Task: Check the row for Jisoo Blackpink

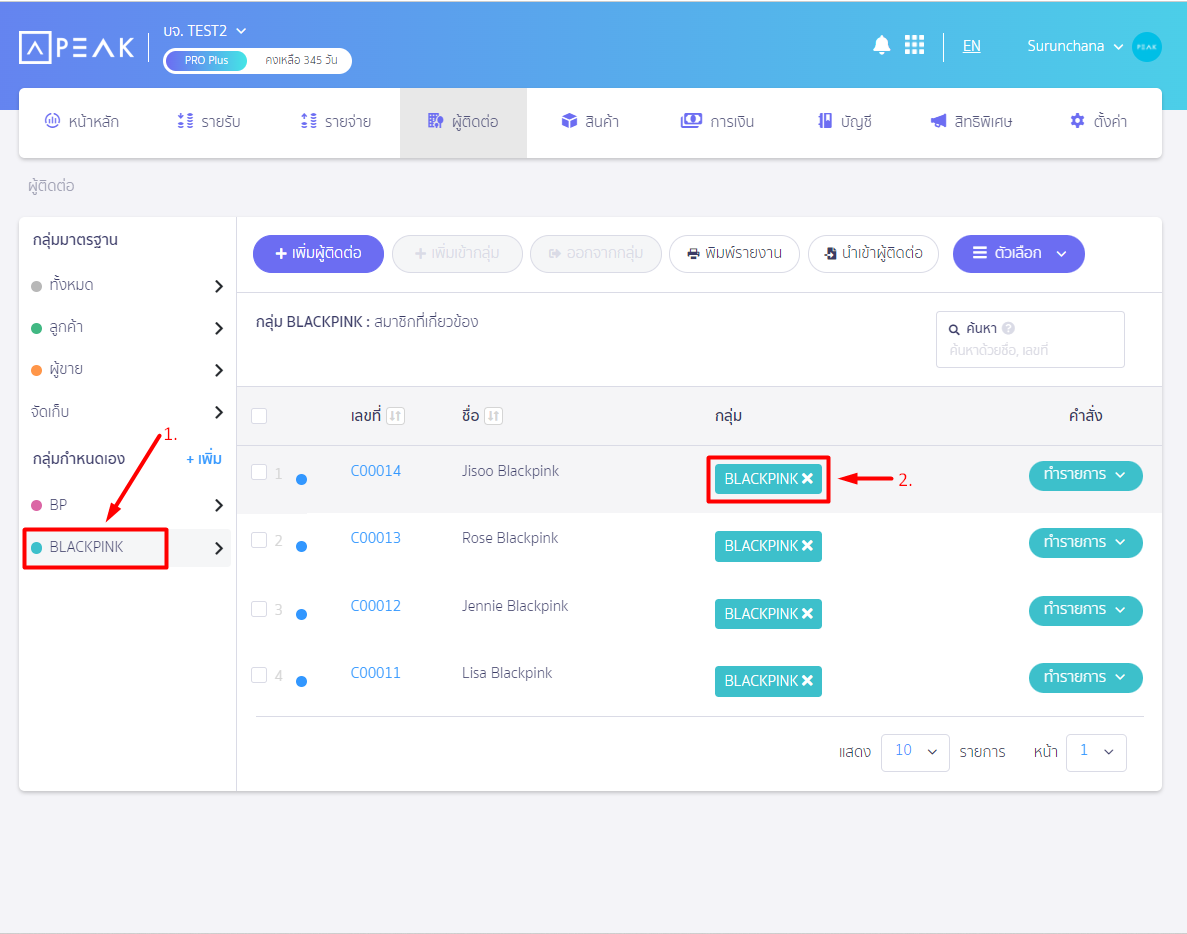Action: pos(259,472)
